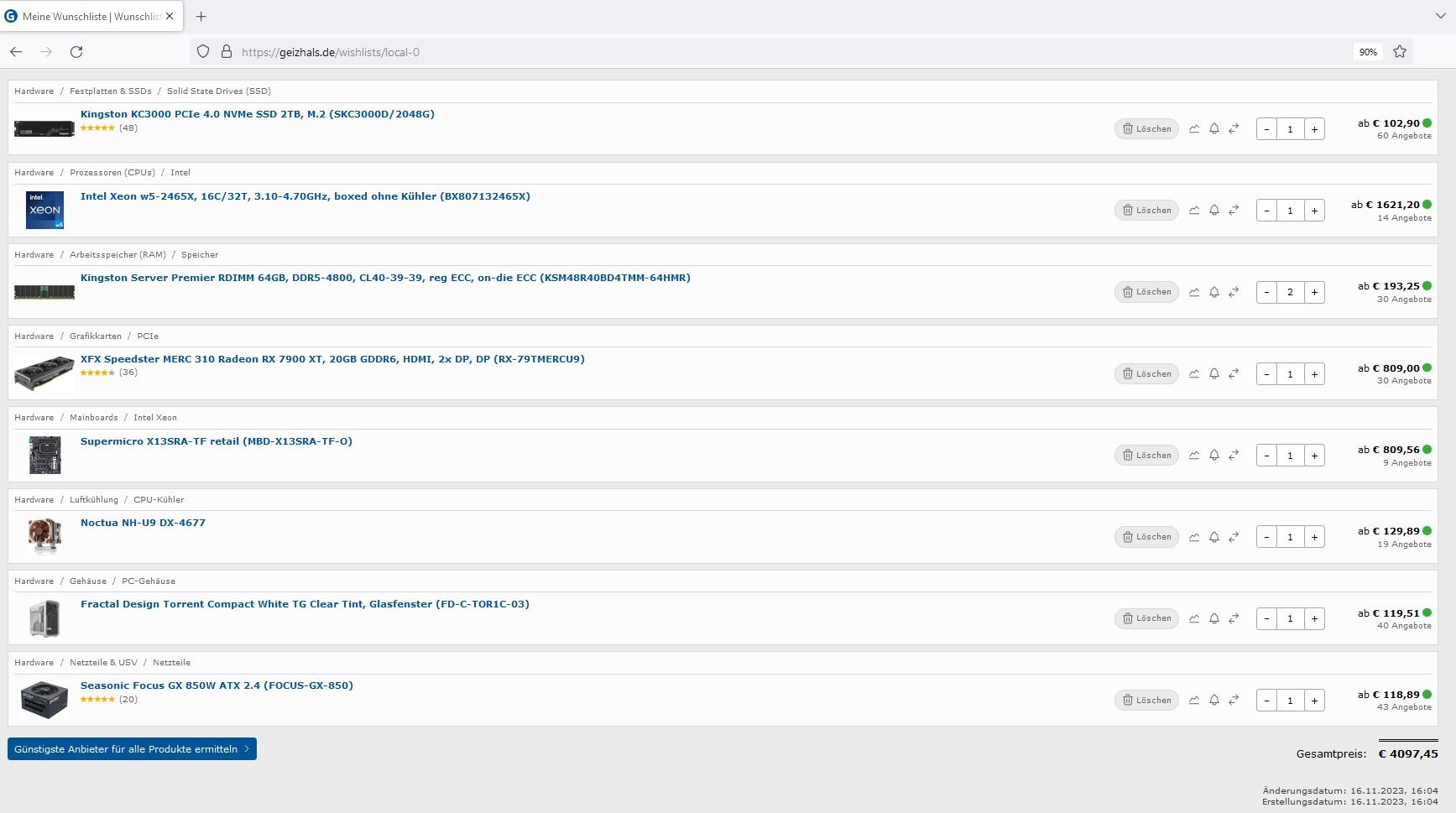Delete Fractal Design Torrent Compact from wishlist
The height and width of the screenshot is (813, 1456).
click(1146, 618)
